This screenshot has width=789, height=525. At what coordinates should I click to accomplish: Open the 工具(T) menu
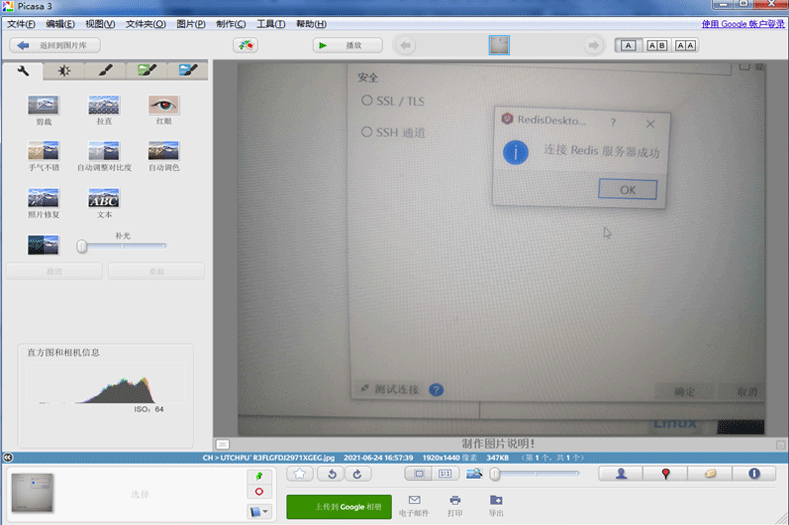pos(271,24)
